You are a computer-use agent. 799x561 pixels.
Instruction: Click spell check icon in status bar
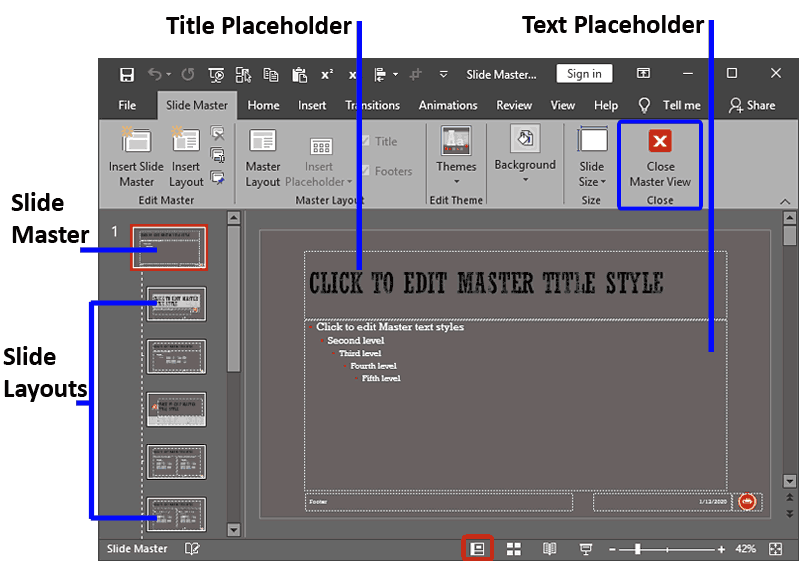point(192,548)
